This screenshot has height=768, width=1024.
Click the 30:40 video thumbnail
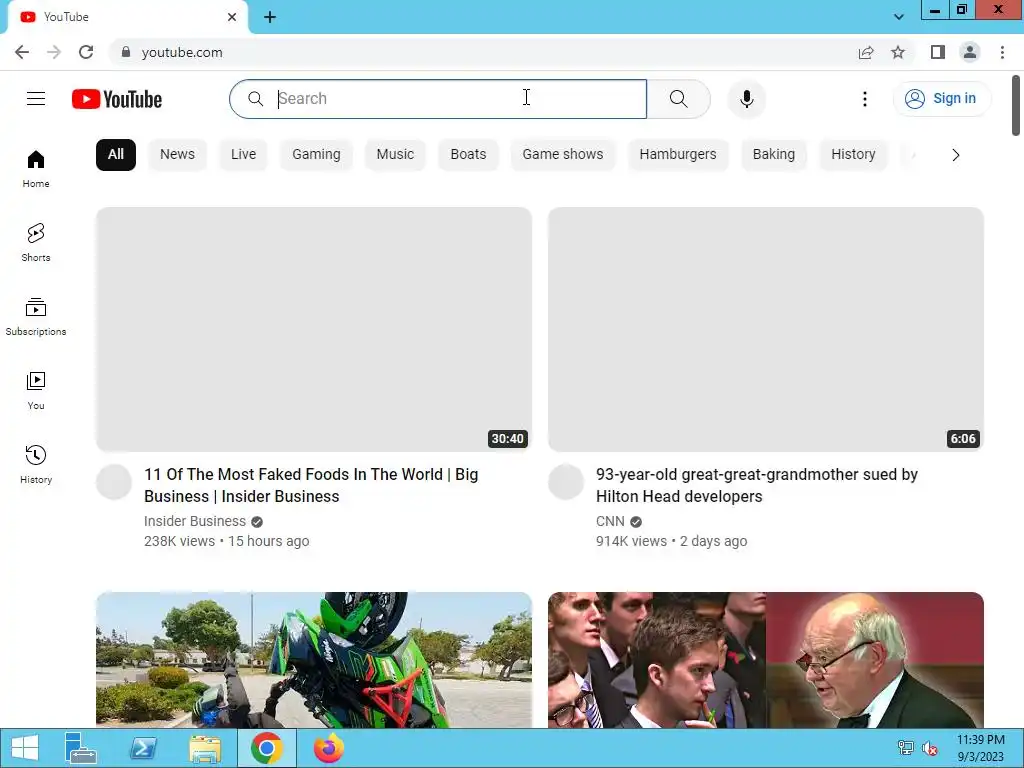pos(313,329)
